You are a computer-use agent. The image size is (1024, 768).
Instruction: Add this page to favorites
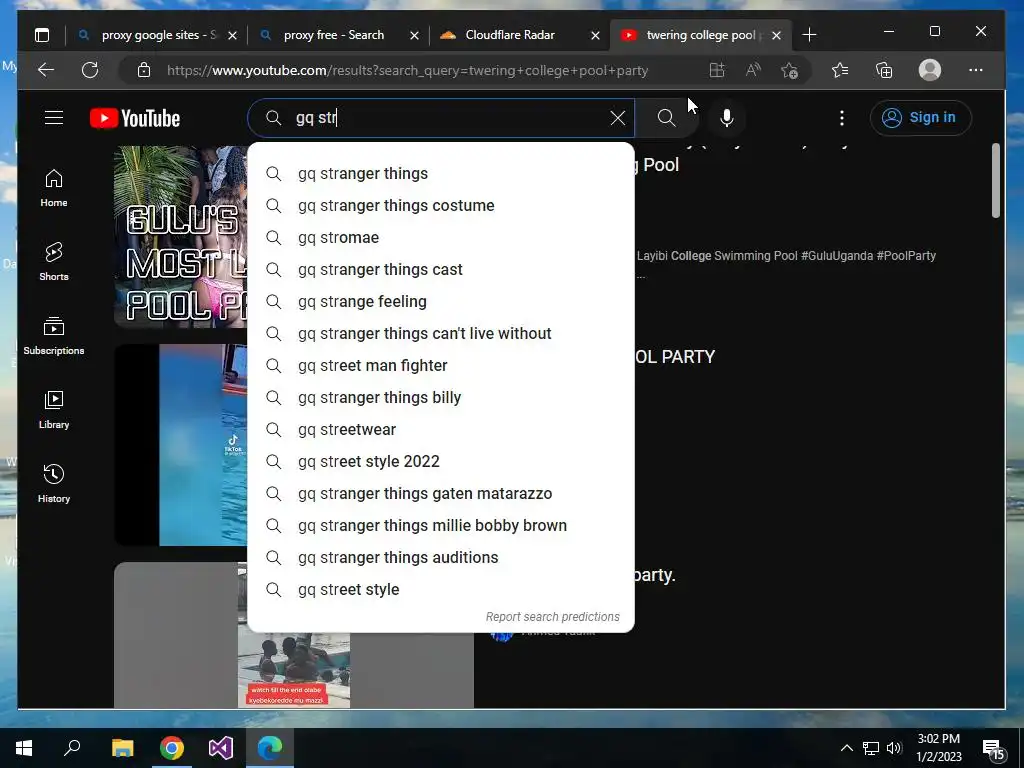(790, 70)
